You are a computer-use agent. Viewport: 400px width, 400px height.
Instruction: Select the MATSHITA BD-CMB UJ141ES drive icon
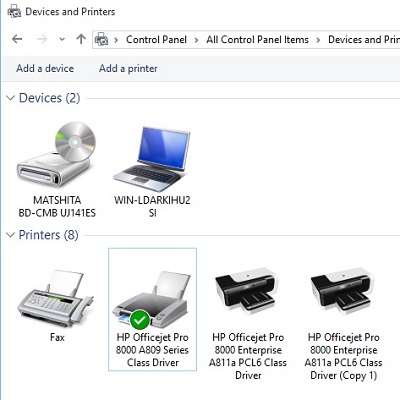click(x=57, y=154)
